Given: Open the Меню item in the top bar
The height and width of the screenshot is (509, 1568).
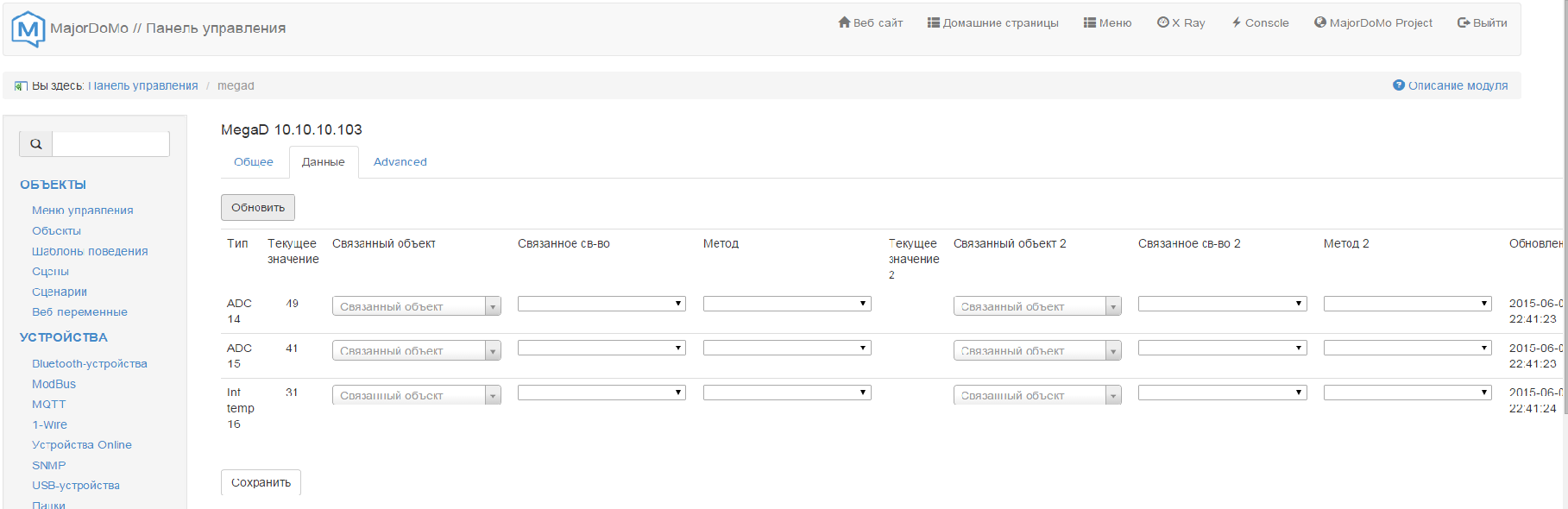Looking at the screenshot, I should coord(1107,23).
